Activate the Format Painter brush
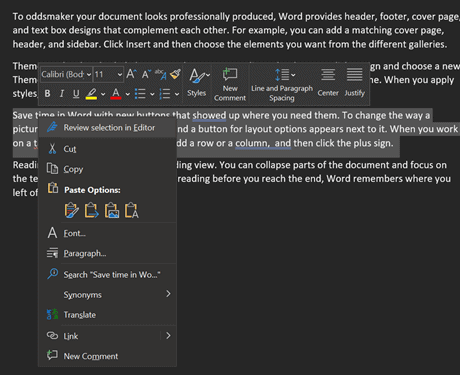The height and width of the screenshot is (375, 460). click(175, 74)
